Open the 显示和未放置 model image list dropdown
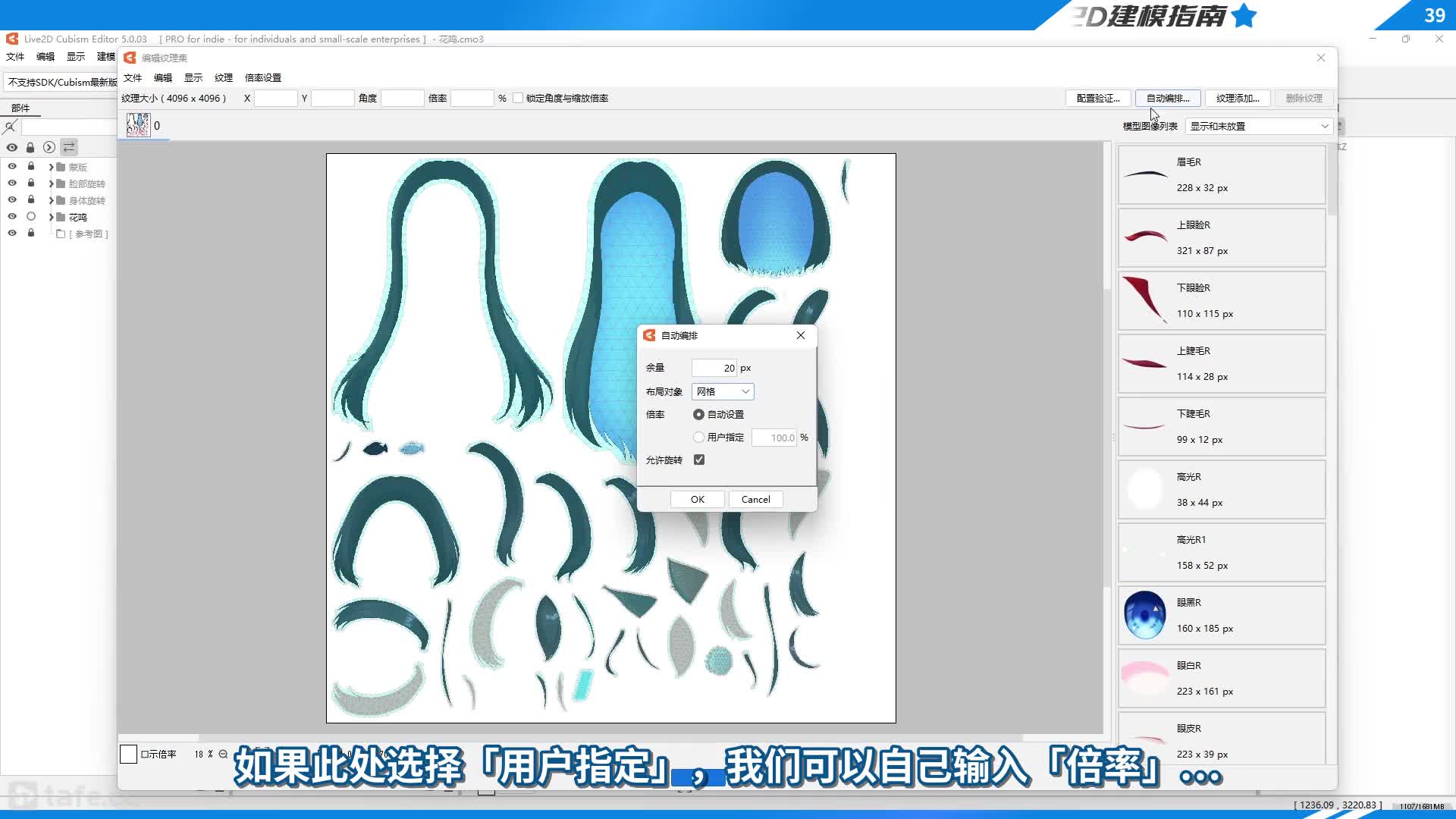Image resolution: width=1456 pixels, height=819 pixels. click(x=1259, y=126)
